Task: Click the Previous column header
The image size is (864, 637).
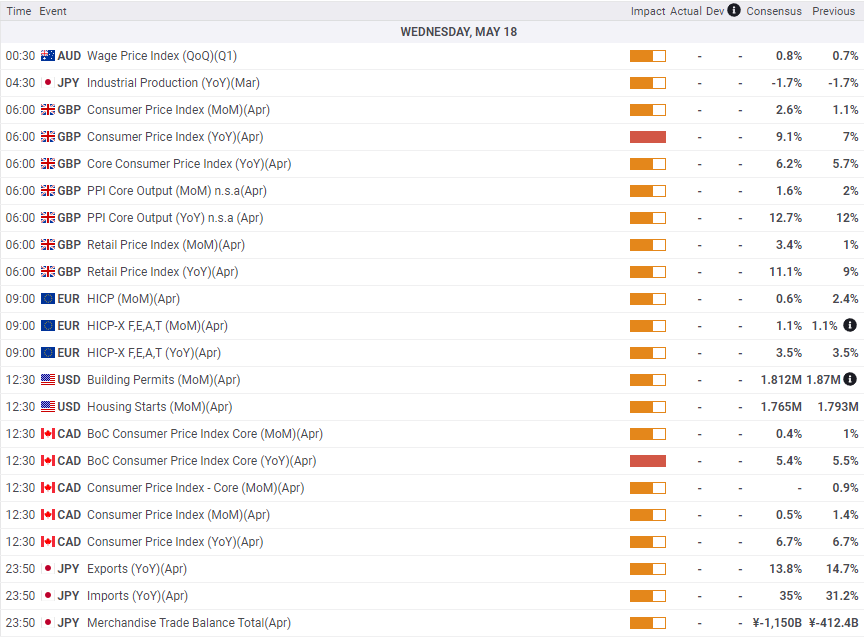Action: pyautogui.click(x=834, y=11)
